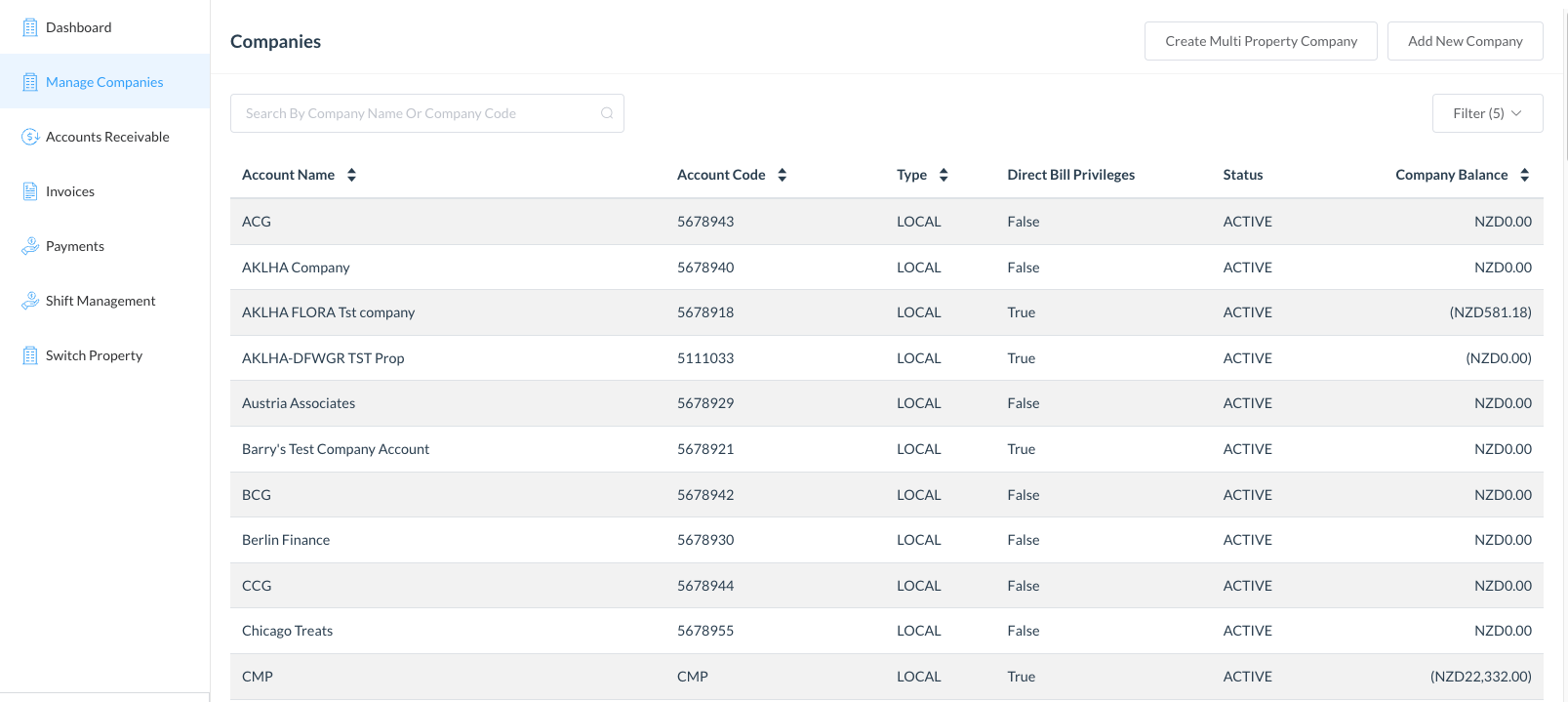Image resolution: width=1568 pixels, height=702 pixels.
Task: Open the AKLHA FLORA Tst company row
Action: click(328, 312)
